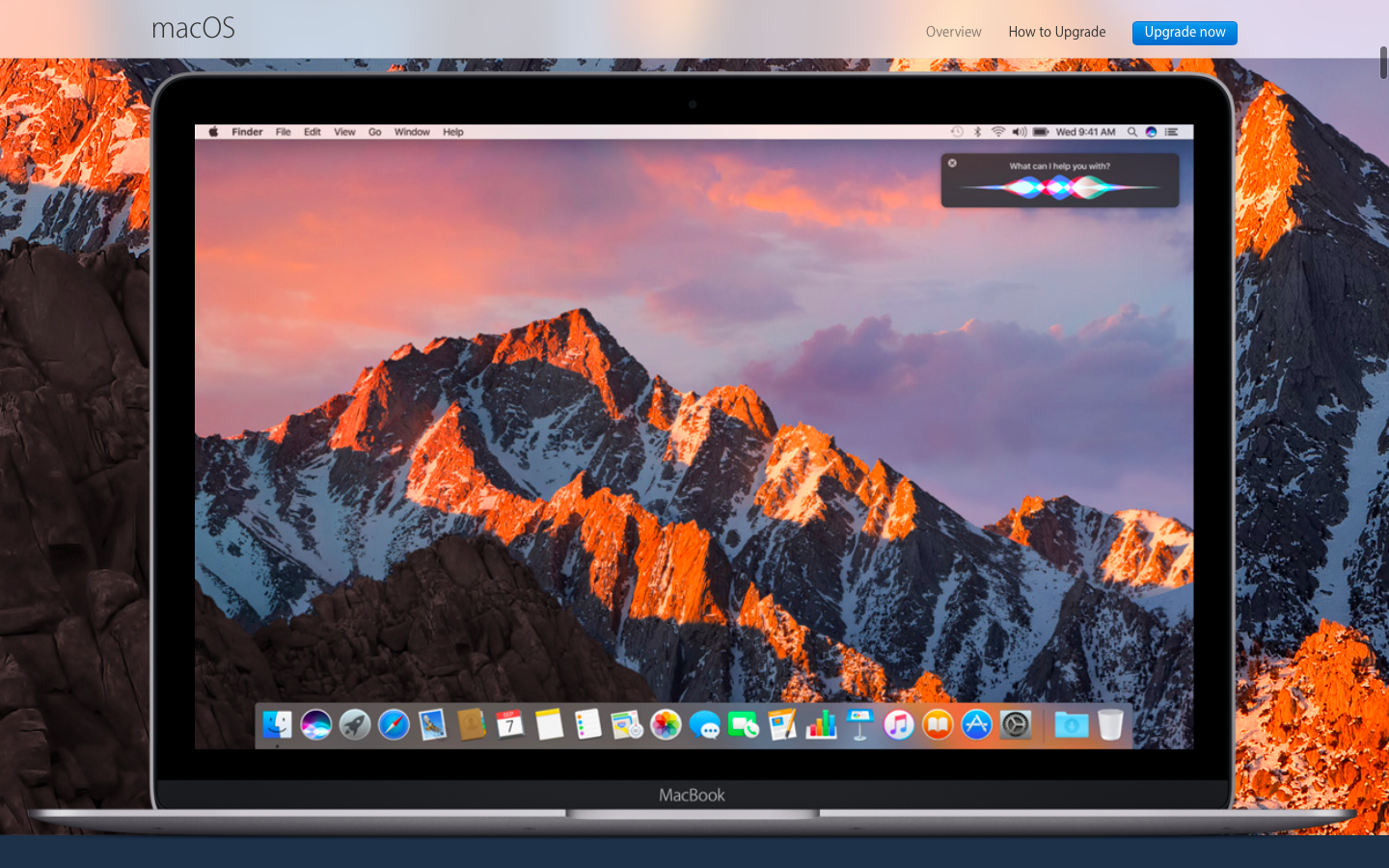Open Finder from the dock
Viewport: 1389px width, 868px height.
[x=277, y=724]
